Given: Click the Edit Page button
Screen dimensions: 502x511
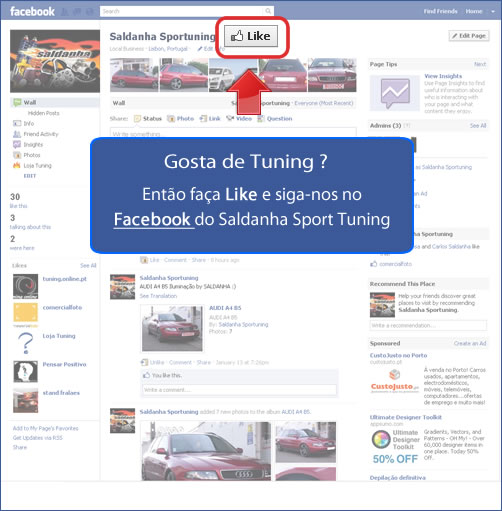Looking at the screenshot, I should click(469, 36).
